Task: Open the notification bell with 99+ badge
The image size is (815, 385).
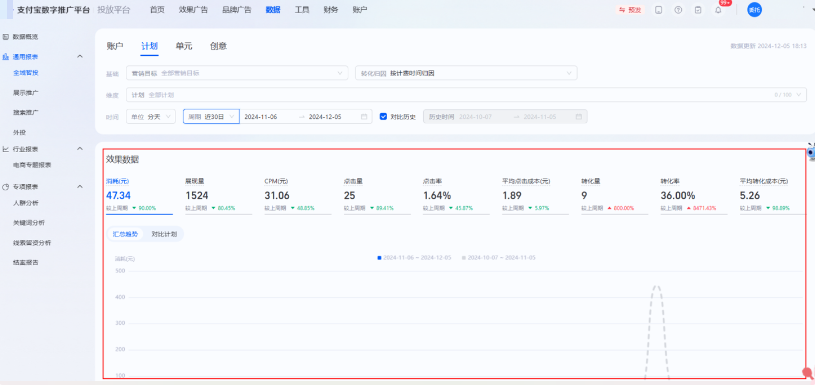Action: [x=718, y=10]
